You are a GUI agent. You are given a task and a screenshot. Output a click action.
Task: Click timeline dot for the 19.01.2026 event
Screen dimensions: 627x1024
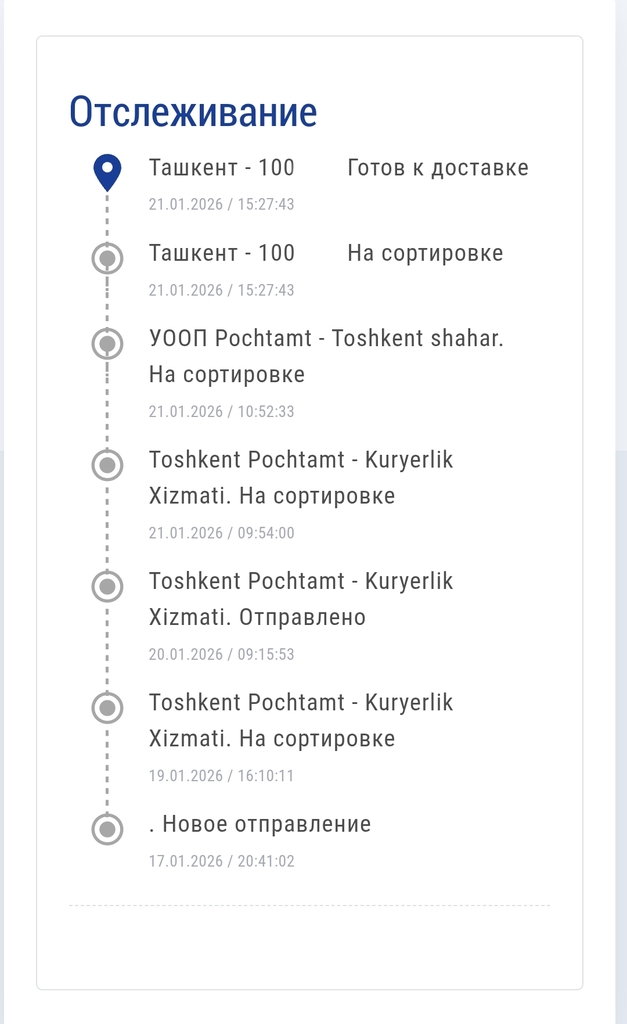(107, 707)
